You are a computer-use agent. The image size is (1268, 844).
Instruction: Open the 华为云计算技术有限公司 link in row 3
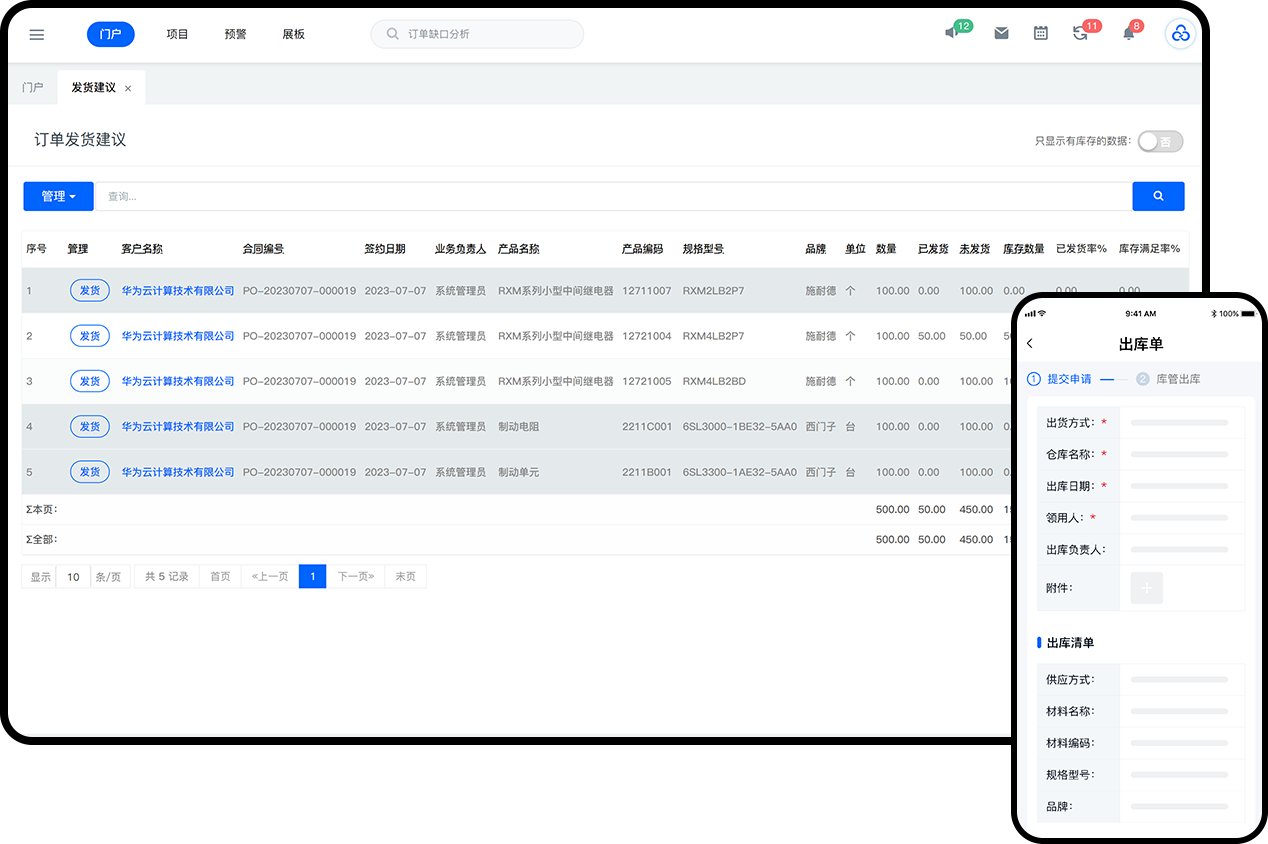[x=178, y=381]
